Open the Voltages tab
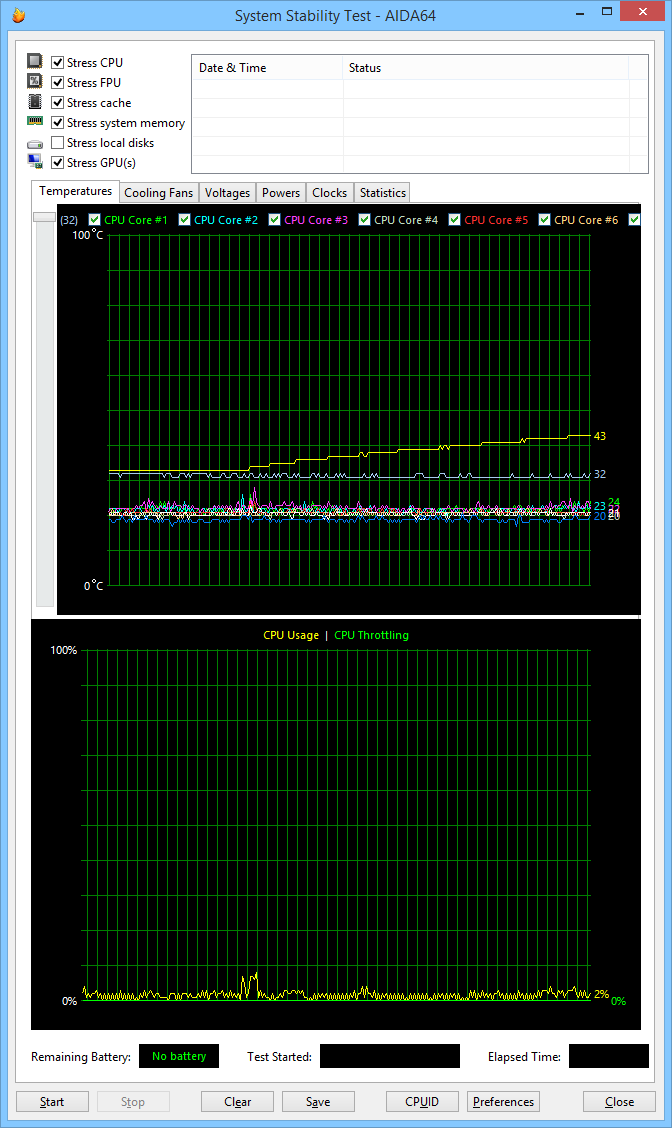672x1128 pixels. tap(227, 193)
